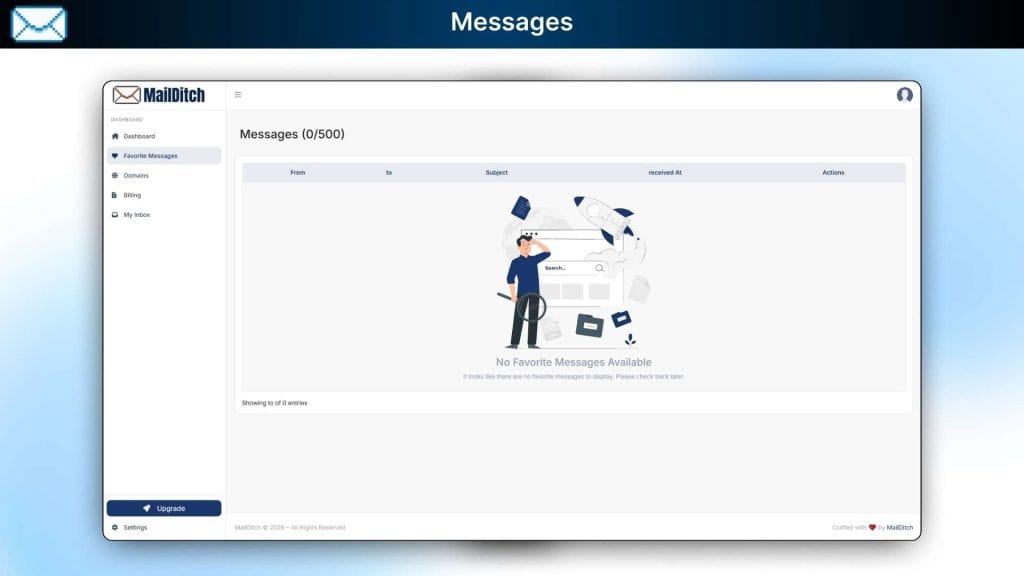Follow the MailDitch link in the footer
Viewport: 1024px width, 576px height.
[898, 527]
